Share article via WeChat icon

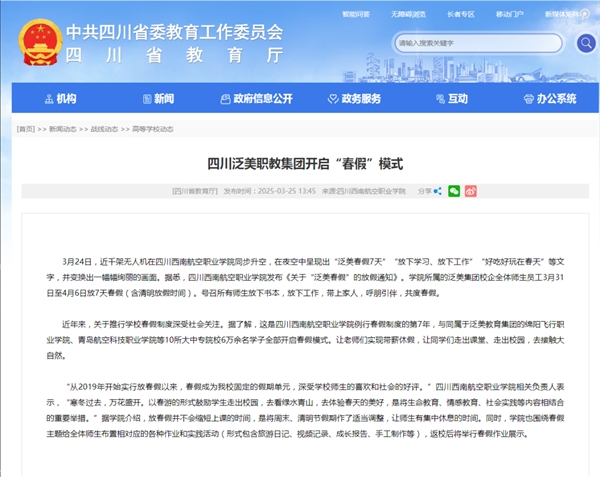click(x=454, y=190)
